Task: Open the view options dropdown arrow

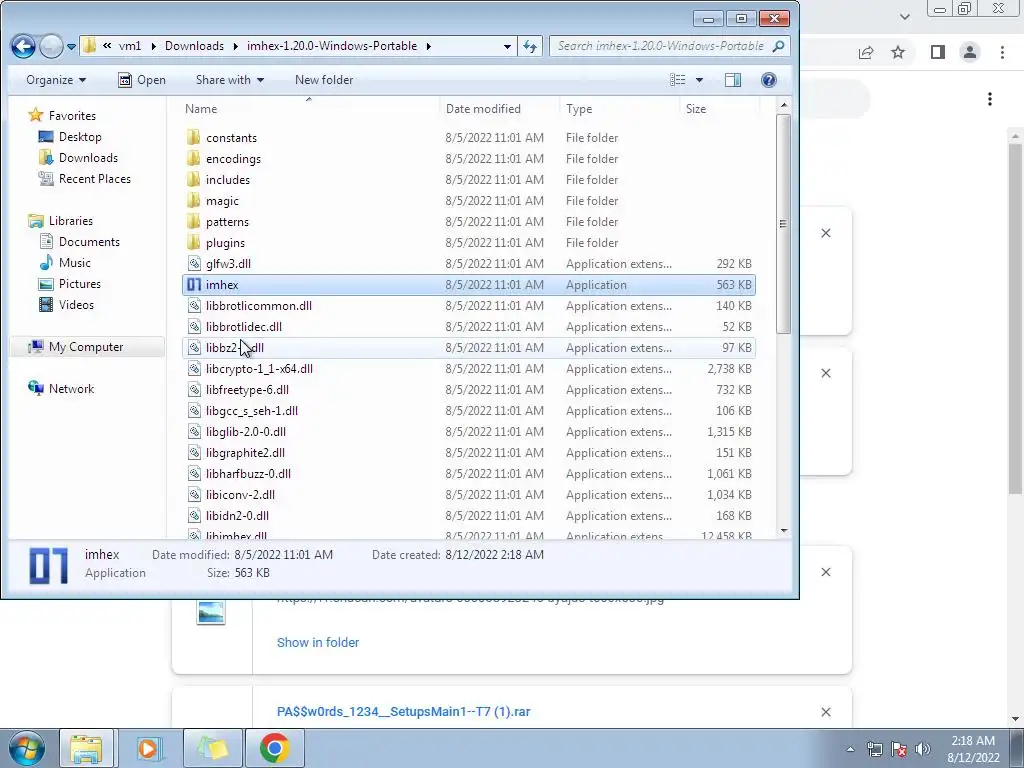Action: (699, 80)
